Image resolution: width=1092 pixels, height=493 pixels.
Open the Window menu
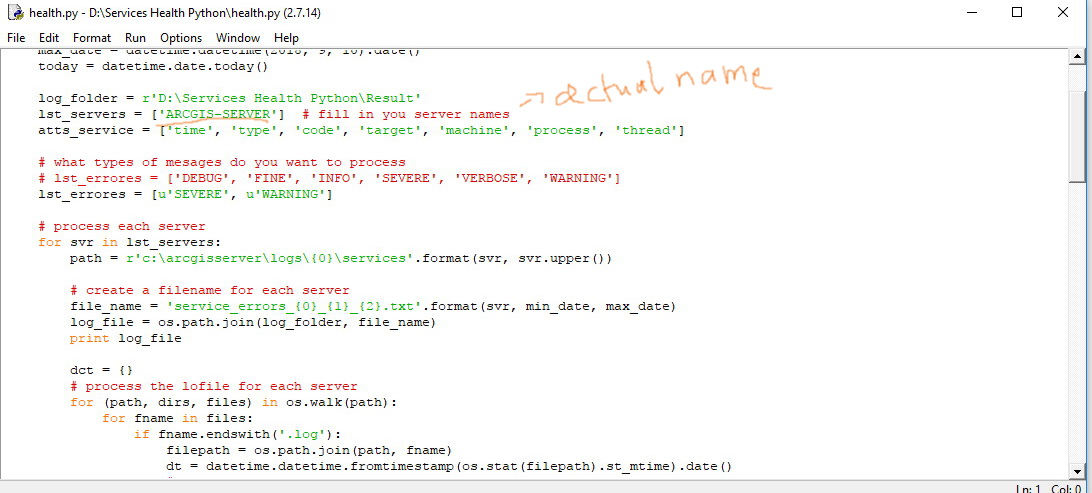(x=237, y=38)
